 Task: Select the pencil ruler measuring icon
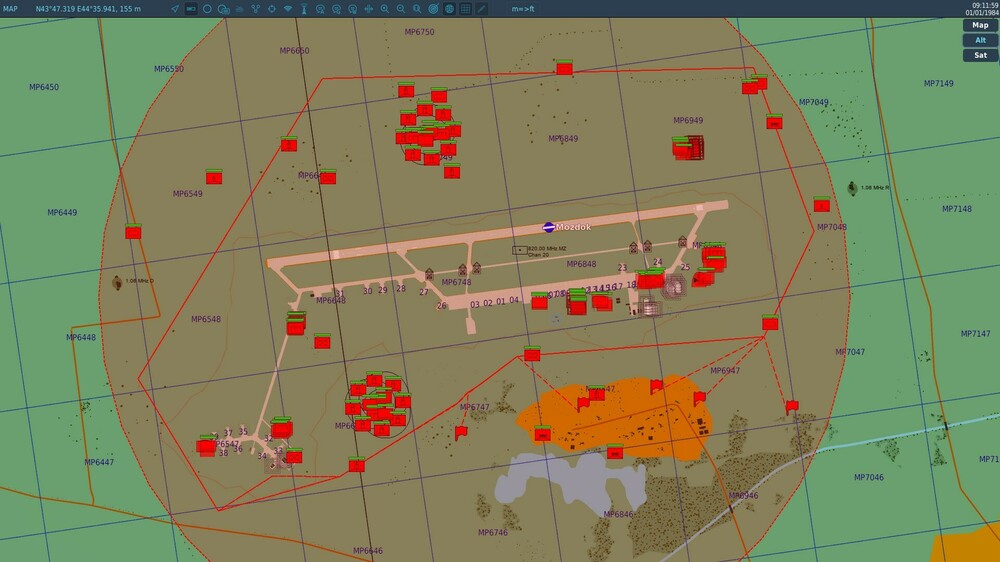tap(482, 9)
